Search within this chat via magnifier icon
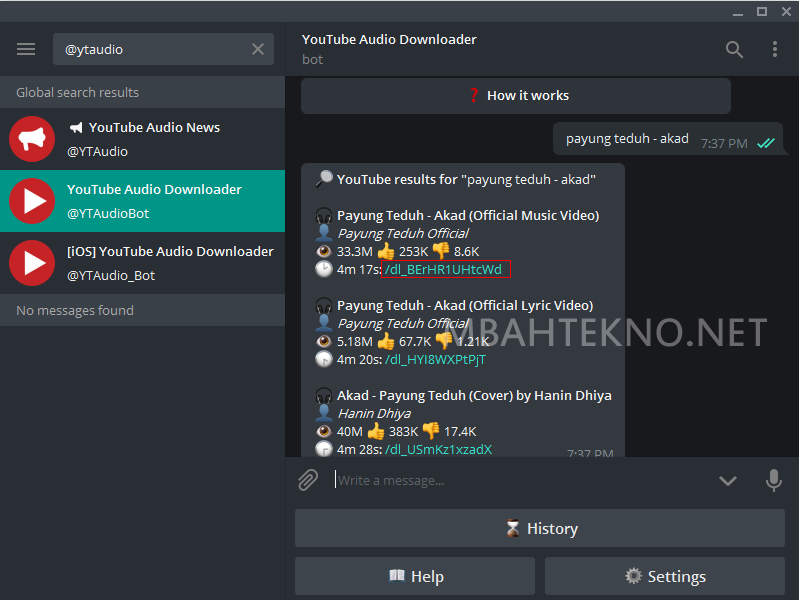This screenshot has height=600, width=799. (734, 49)
